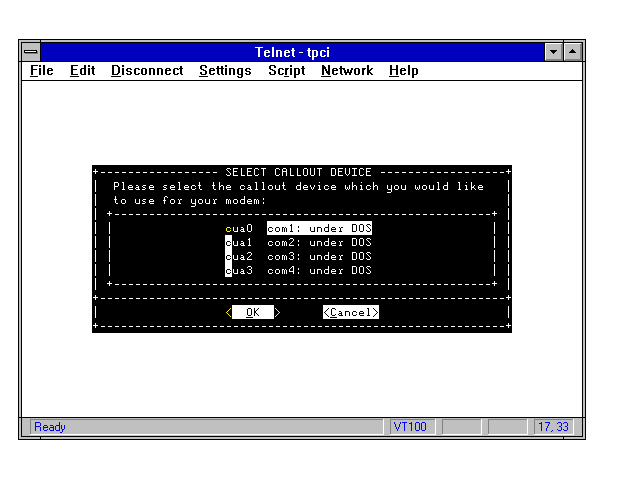Open the Telnet window control menu box

pos(31,51)
